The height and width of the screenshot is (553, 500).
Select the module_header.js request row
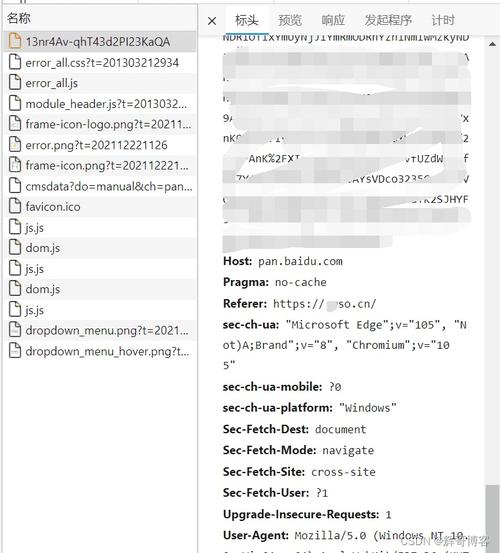point(100,103)
